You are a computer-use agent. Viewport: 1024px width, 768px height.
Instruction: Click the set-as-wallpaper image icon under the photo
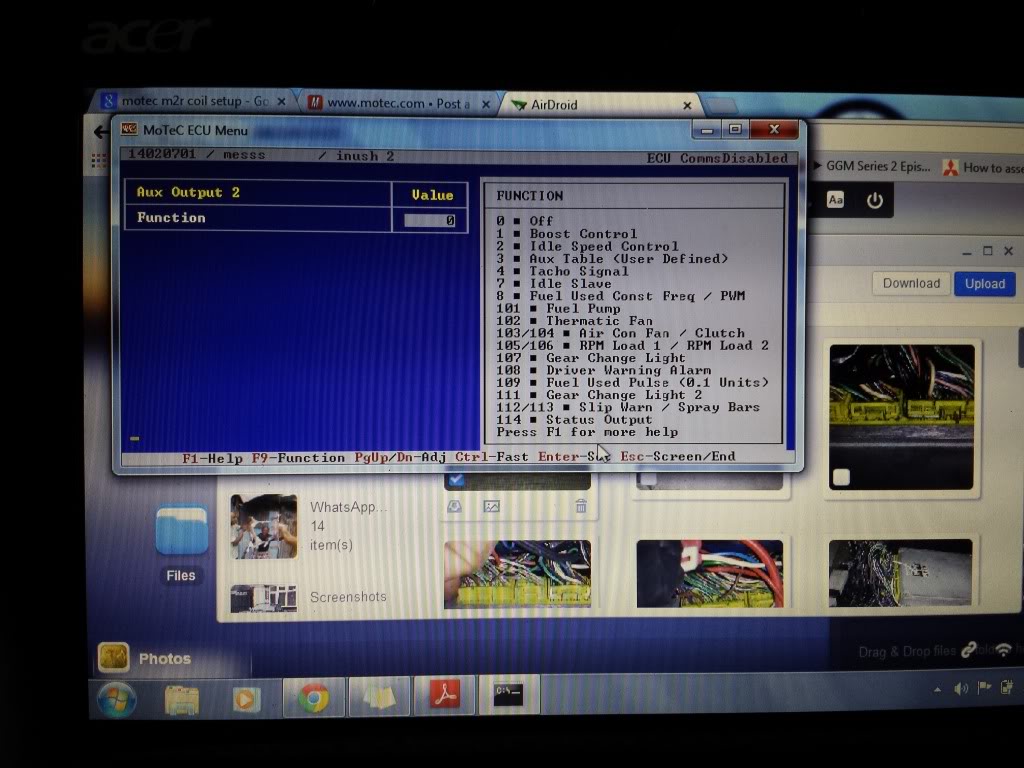(x=492, y=506)
